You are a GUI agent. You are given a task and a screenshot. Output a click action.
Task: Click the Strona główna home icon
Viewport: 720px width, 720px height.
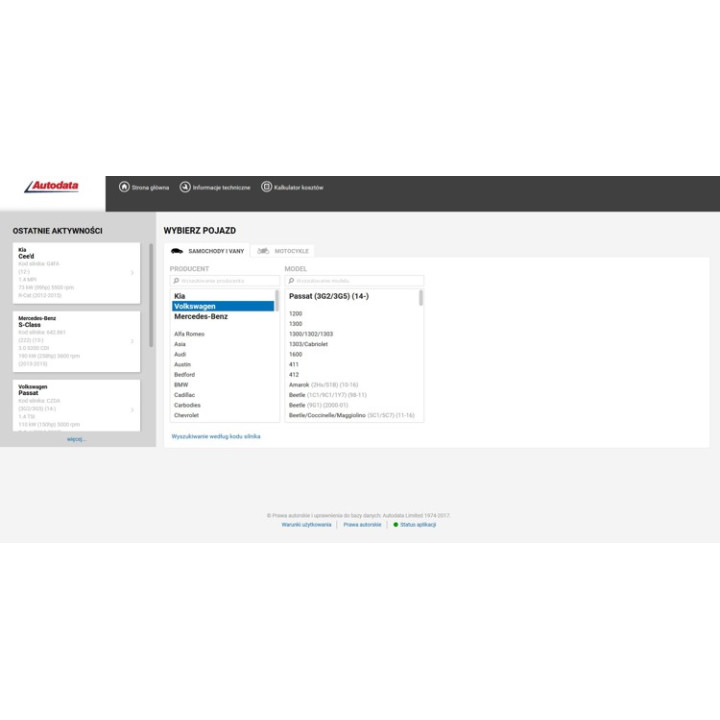[x=124, y=187]
